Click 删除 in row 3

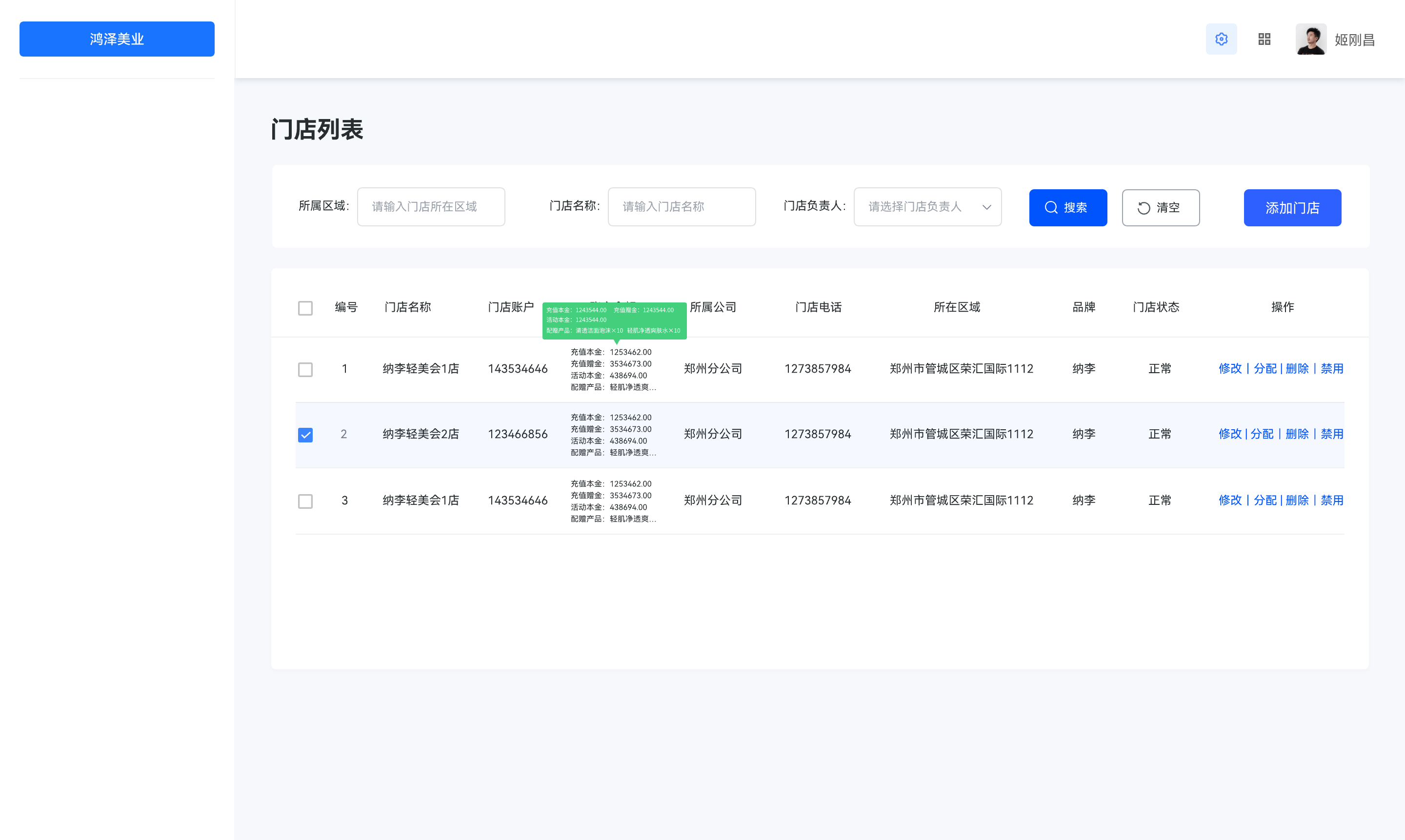click(x=1297, y=500)
